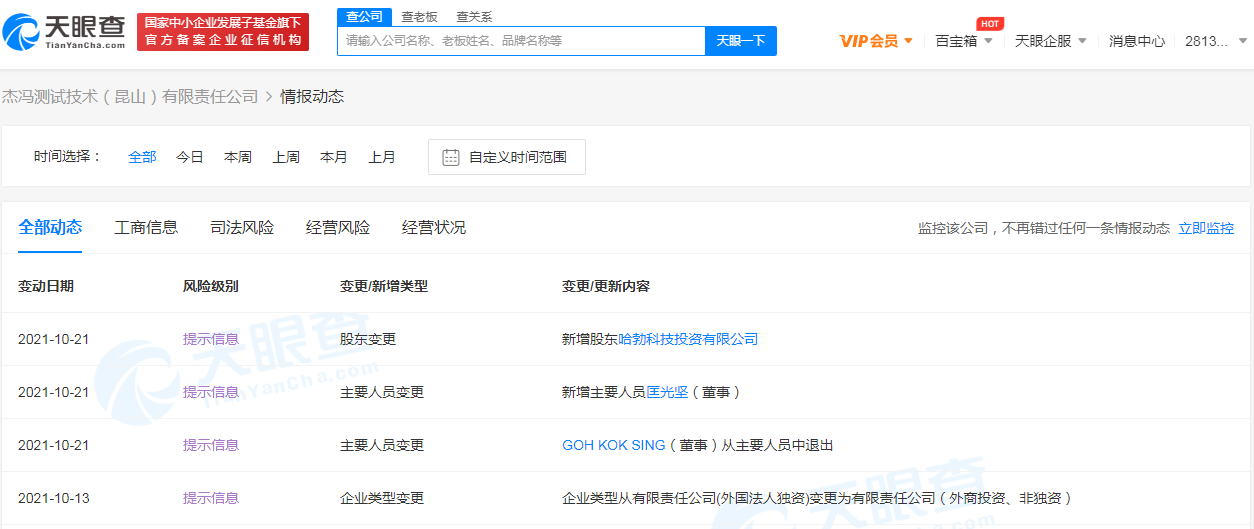1254x529 pixels.
Task: Select the 今日 time filter
Action: tap(190, 157)
